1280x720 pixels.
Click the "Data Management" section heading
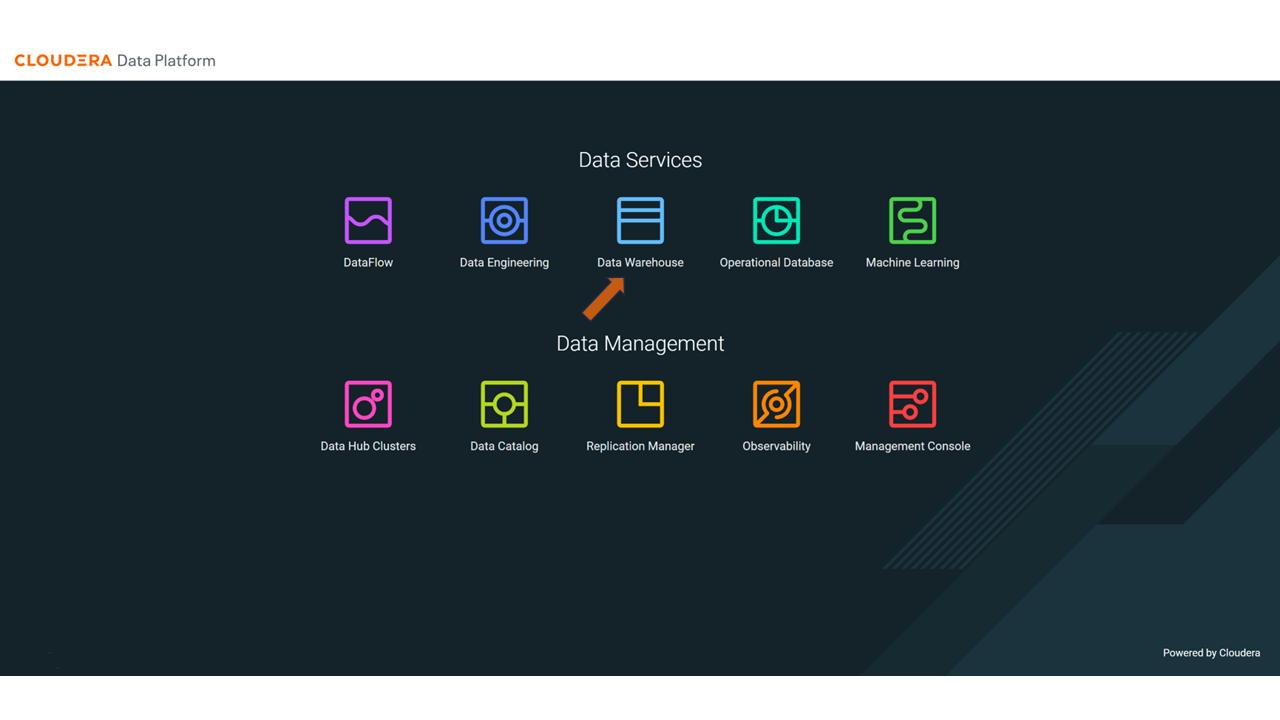click(x=640, y=344)
